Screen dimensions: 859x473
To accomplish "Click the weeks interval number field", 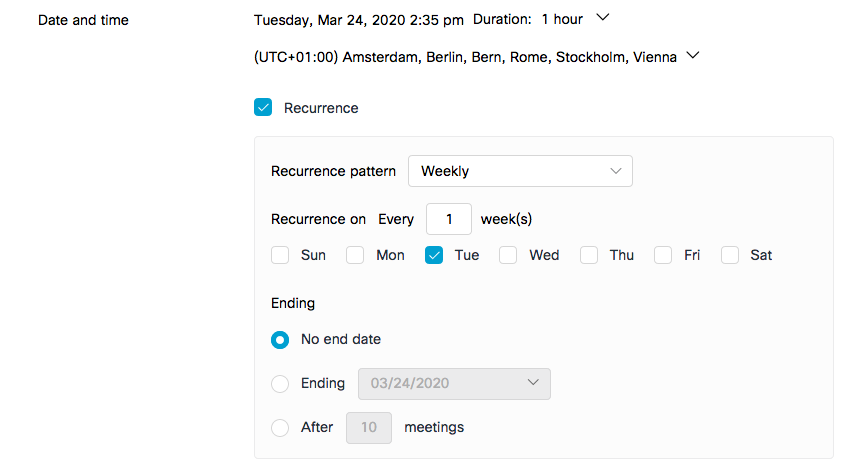I will 449,219.
